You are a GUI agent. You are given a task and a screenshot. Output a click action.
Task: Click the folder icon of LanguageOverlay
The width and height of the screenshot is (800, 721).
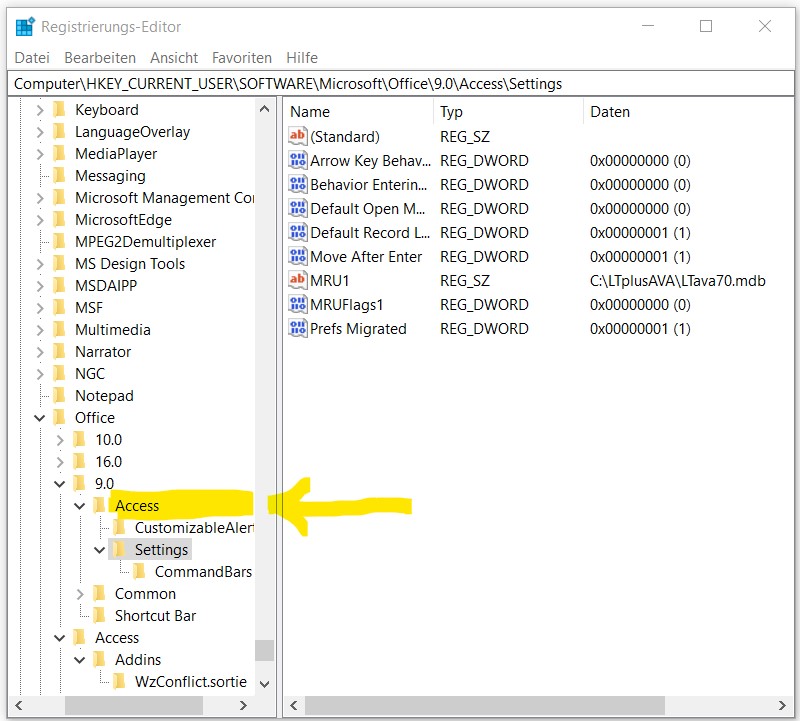click(60, 131)
